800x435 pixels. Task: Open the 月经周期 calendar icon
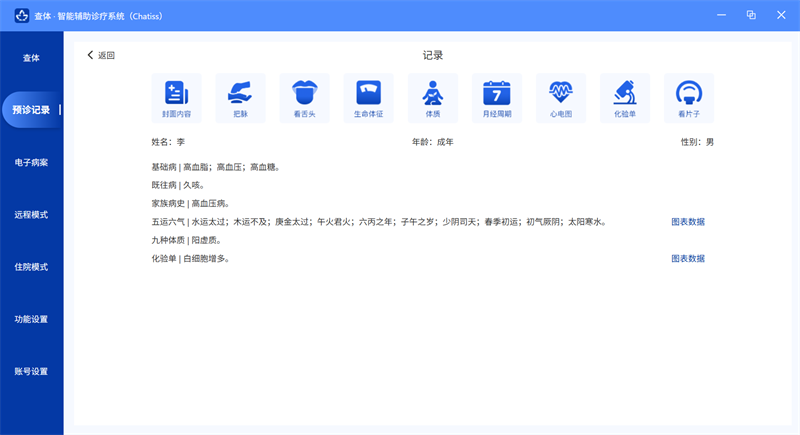[x=497, y=98]
